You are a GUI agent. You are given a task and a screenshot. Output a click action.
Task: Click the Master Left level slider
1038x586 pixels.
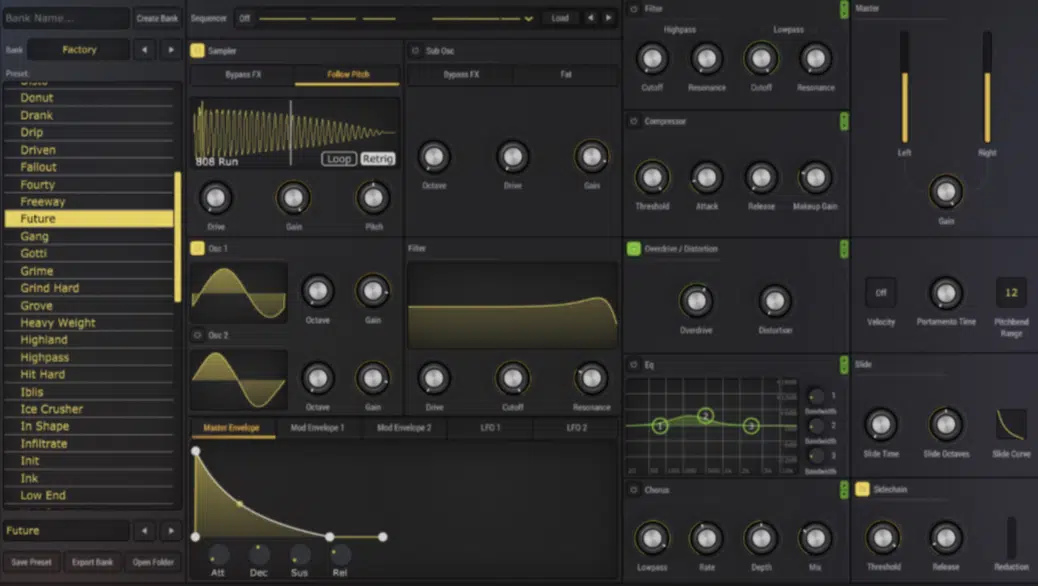point(904,87)
